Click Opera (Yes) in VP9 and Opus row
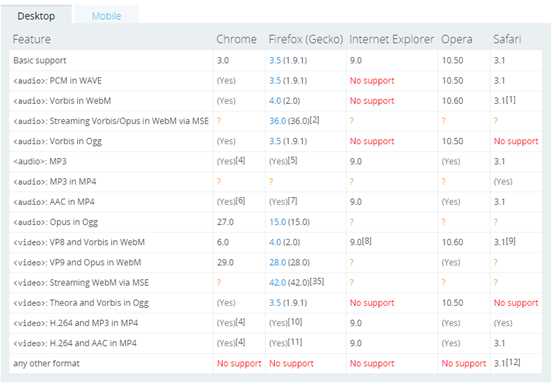 451,262
